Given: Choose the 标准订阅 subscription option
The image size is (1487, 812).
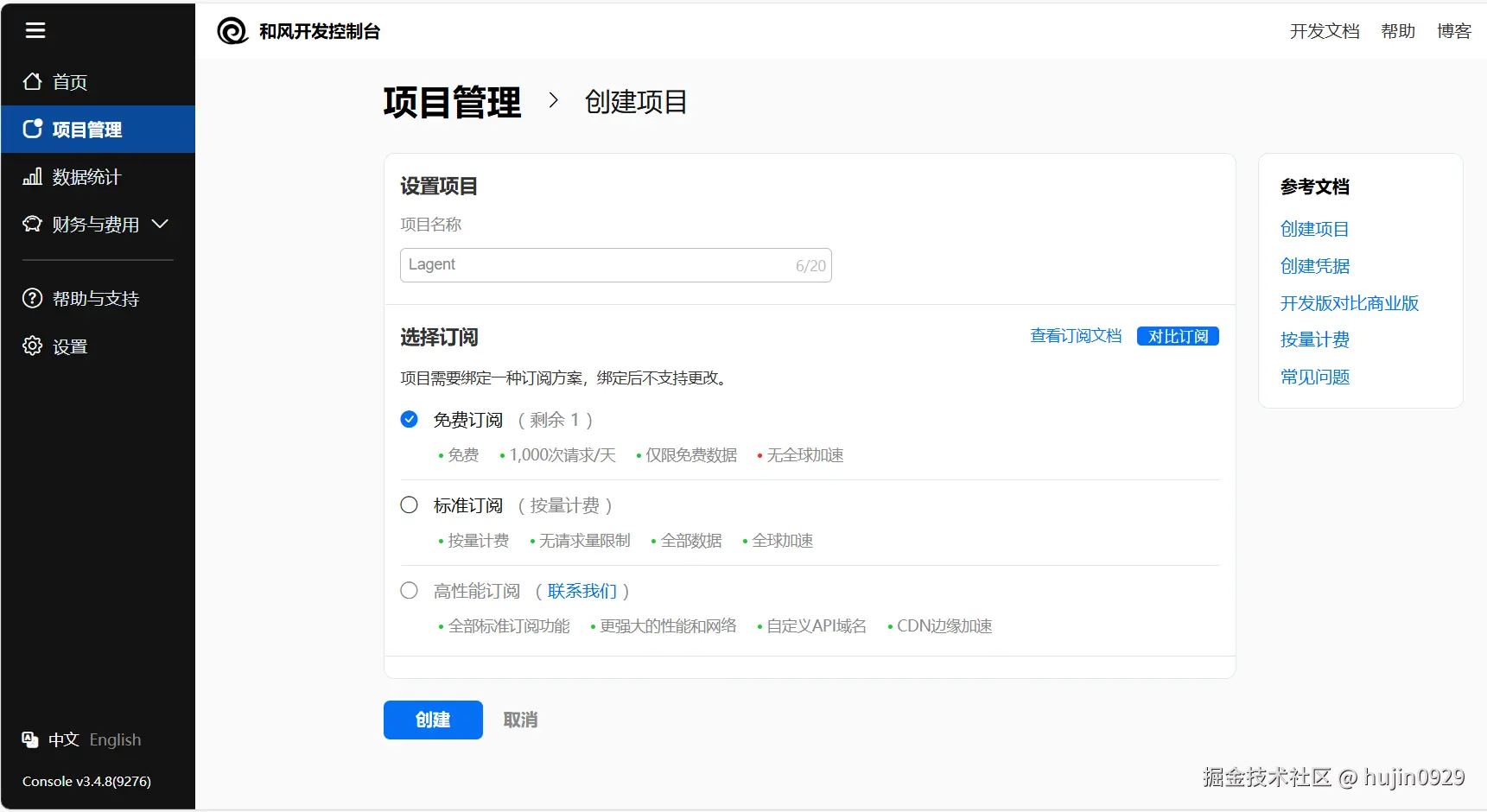Looking at the screenshot, I should pyautogui.click(x=409, y=504).
